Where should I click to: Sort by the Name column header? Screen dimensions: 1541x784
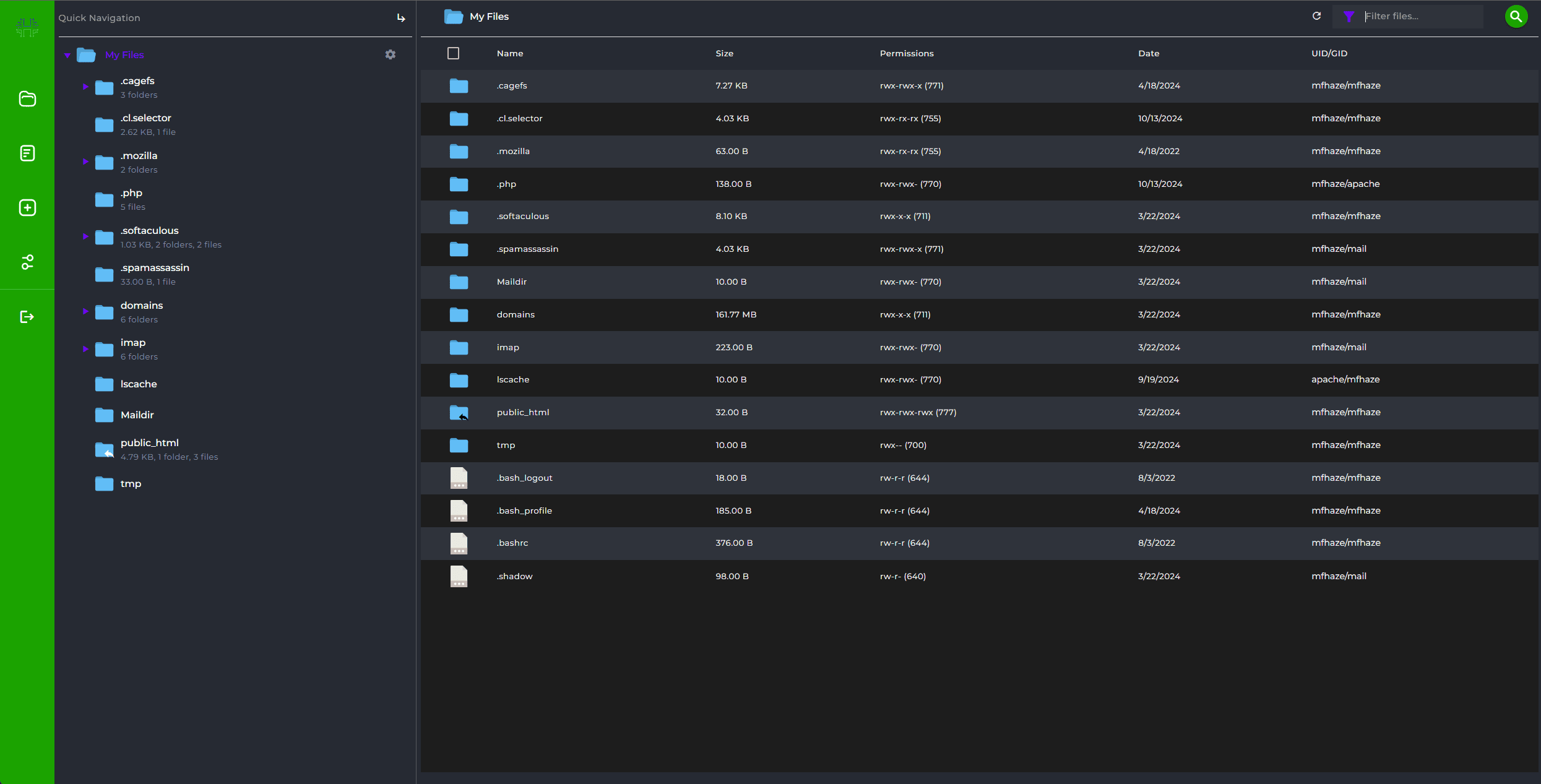(x=510, y=53)
